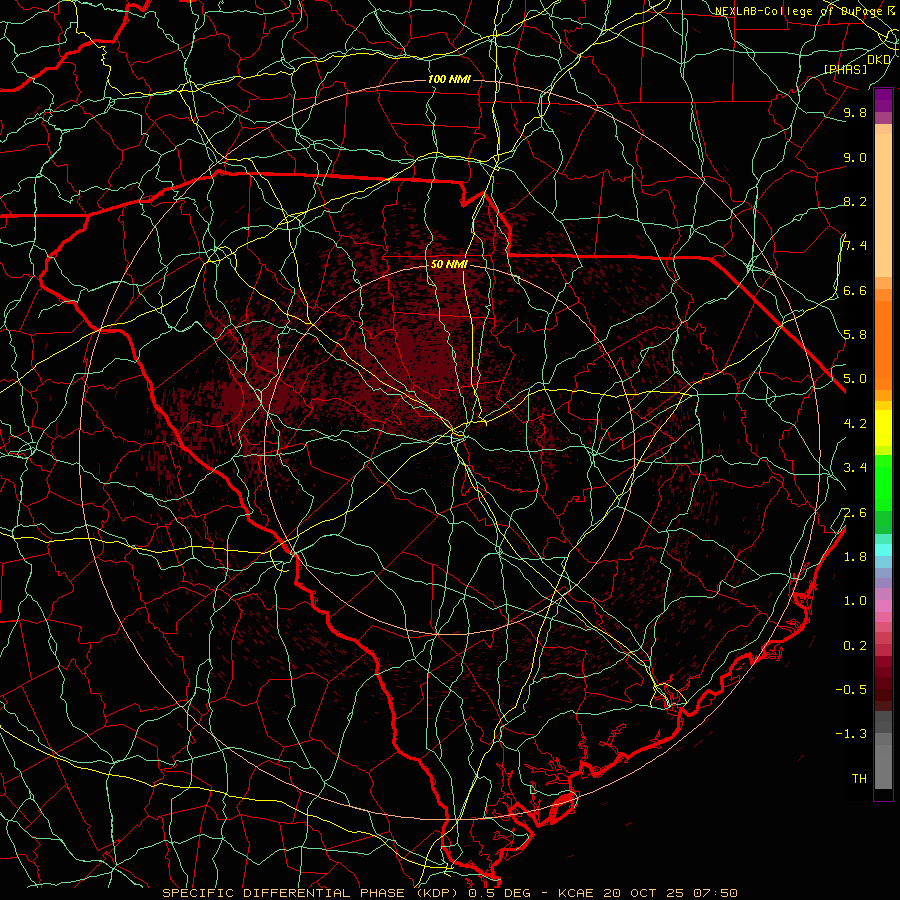Click the 100 NMI range ring label
900x900 pixels.
[449, 79]
